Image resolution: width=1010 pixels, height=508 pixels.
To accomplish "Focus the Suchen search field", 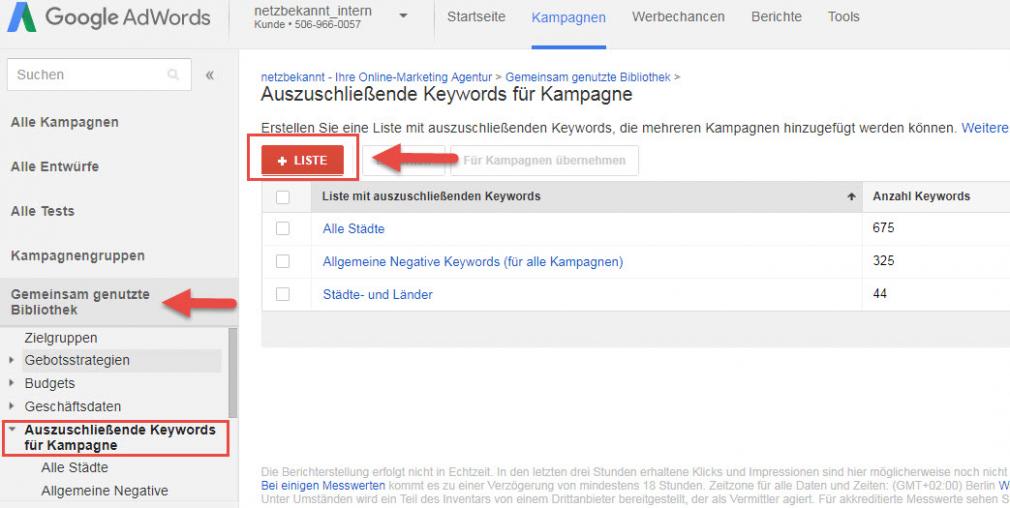I will (99, 75).
